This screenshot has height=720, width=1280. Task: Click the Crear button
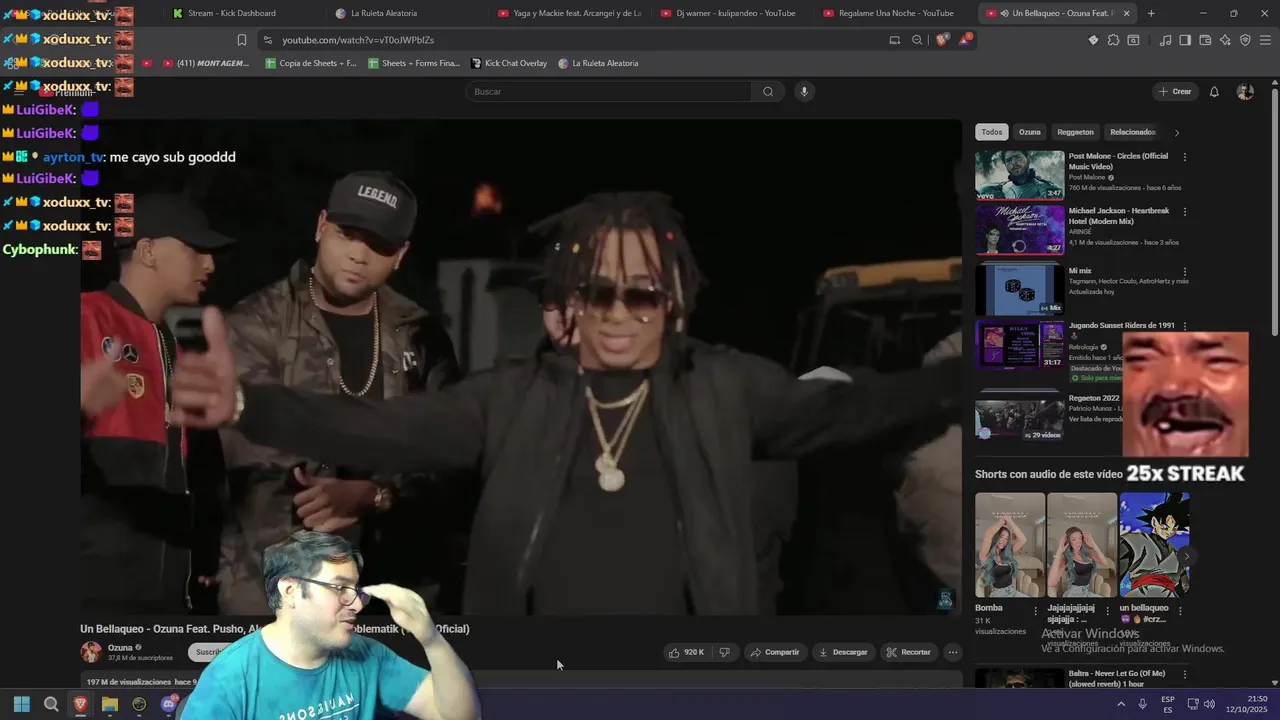tap(1175, 91)
